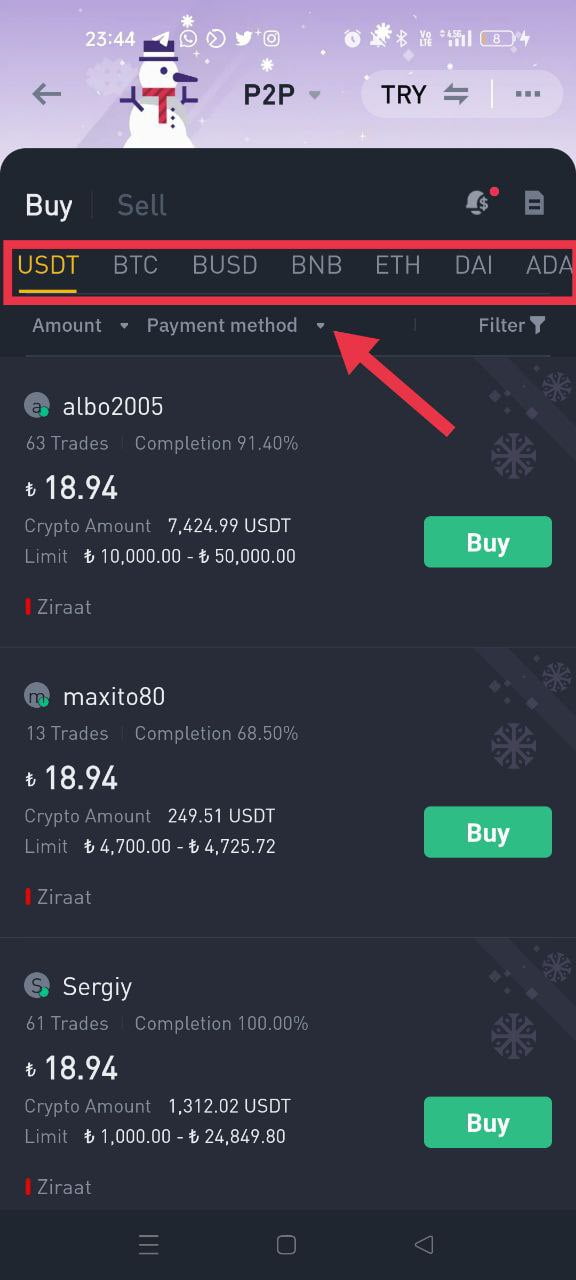
Task: Select the ETH crypto tab
Action: (x=397, y=265)
